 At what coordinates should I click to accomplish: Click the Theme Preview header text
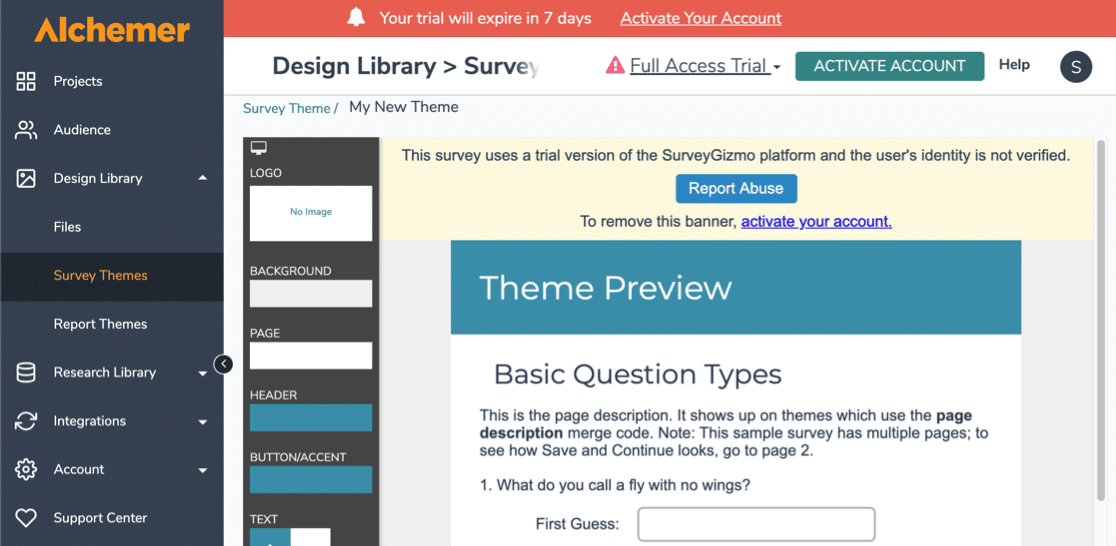coord(606,288)
